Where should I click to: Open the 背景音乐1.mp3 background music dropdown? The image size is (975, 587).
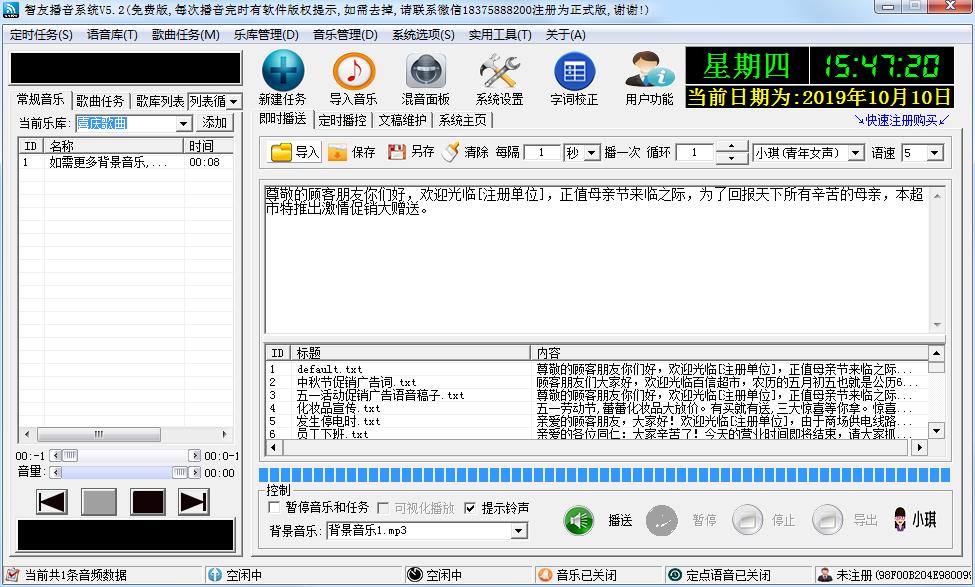pyautogui.click(x=520, y=530)
